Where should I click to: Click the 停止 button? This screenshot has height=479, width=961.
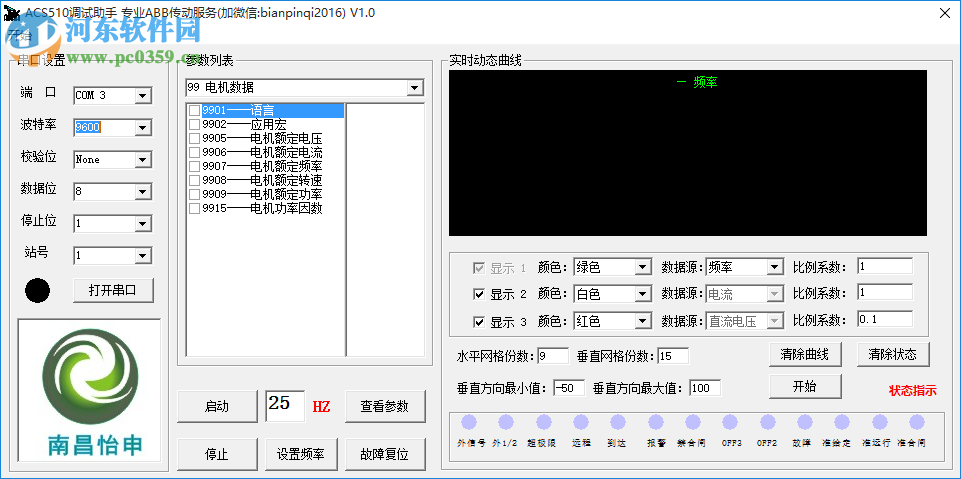click(x=217, y=454)
